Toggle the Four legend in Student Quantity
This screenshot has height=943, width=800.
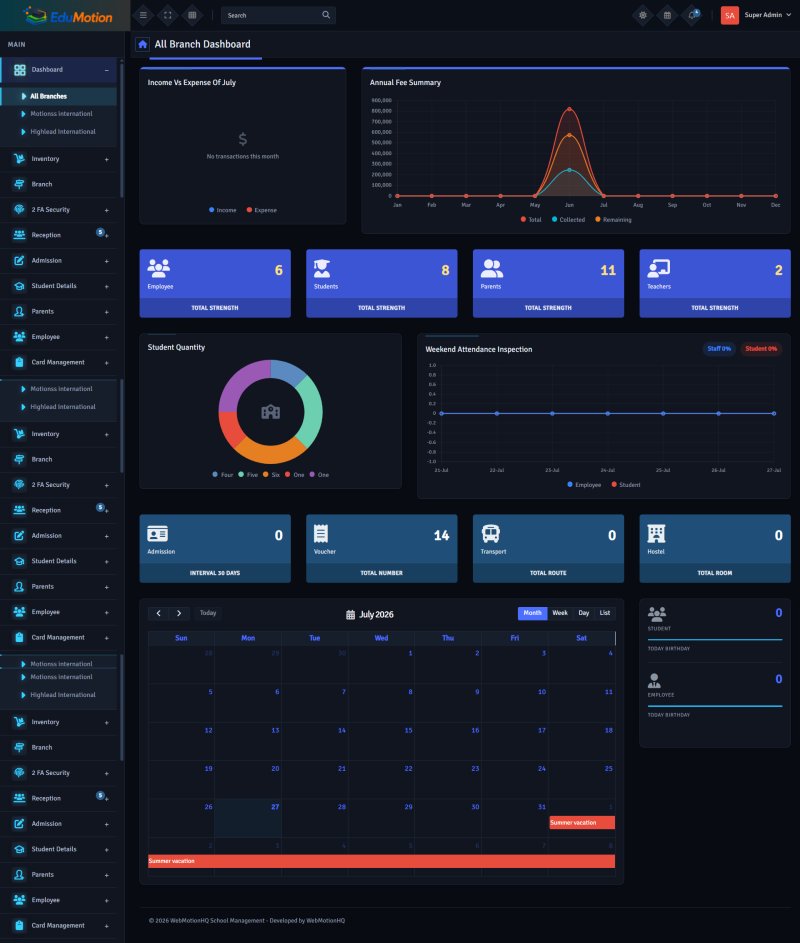coord(223,475)
